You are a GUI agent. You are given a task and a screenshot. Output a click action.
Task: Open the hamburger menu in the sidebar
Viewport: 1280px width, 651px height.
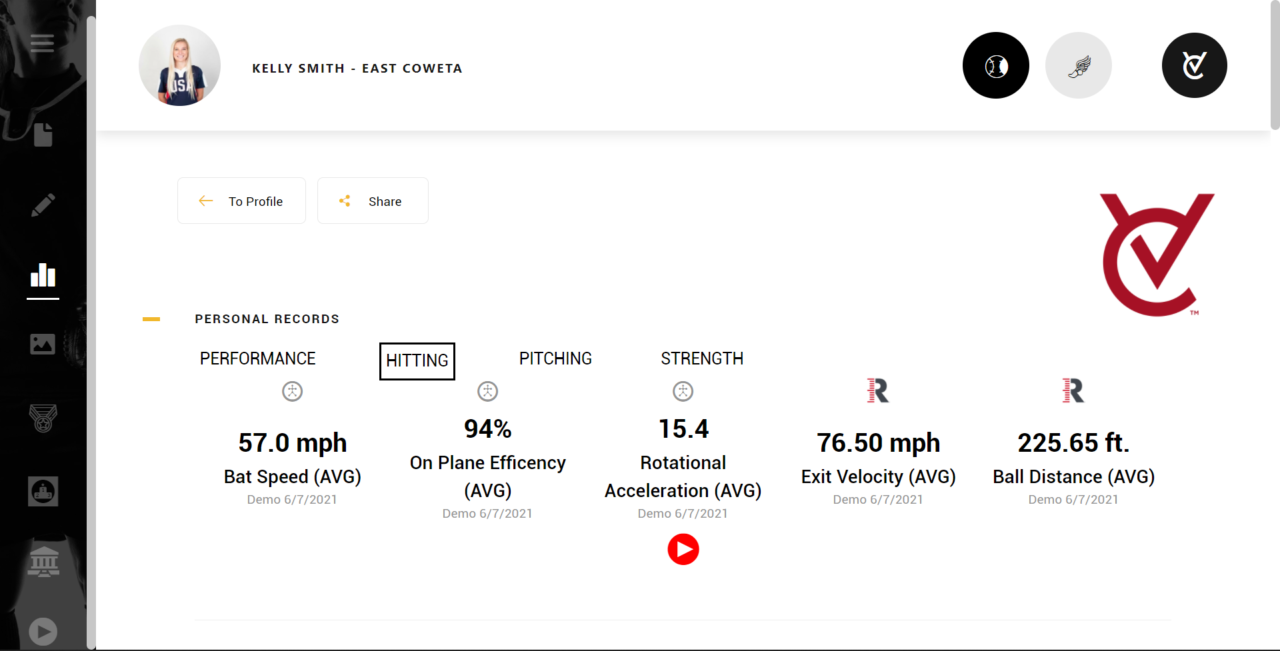pos(42,43)
